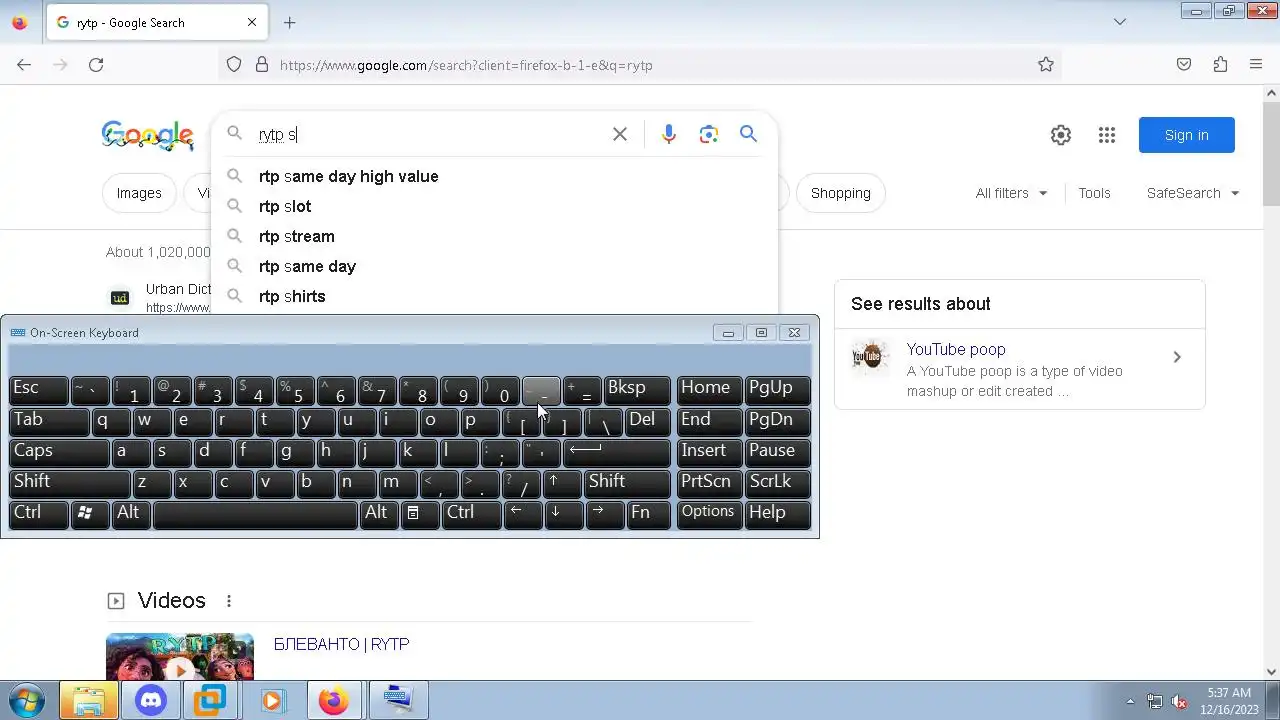Focus the Google search input field
1280x720 pixels.
click(430, 134)
